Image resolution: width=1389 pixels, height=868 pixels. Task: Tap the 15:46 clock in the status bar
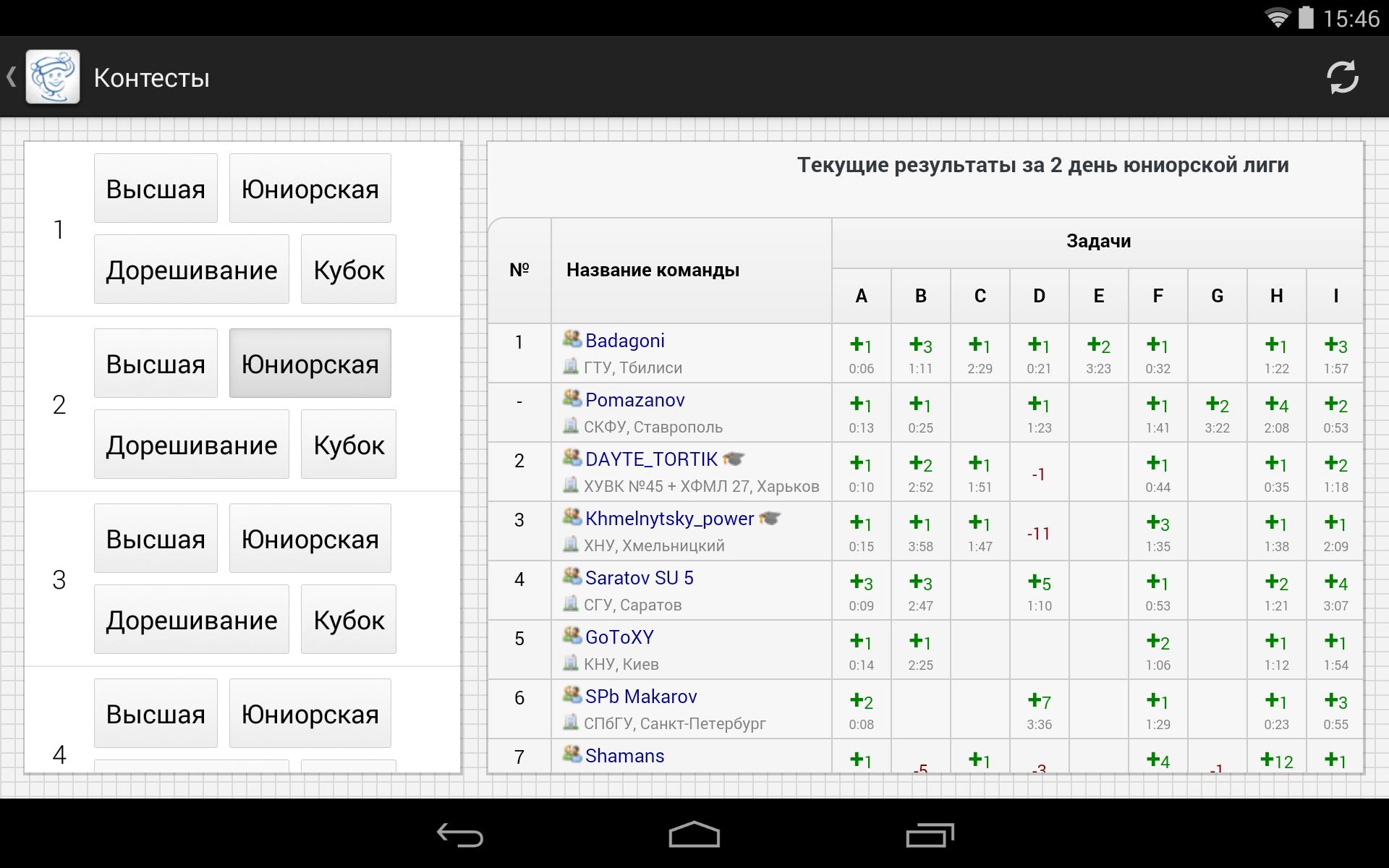pos(1351,18)
